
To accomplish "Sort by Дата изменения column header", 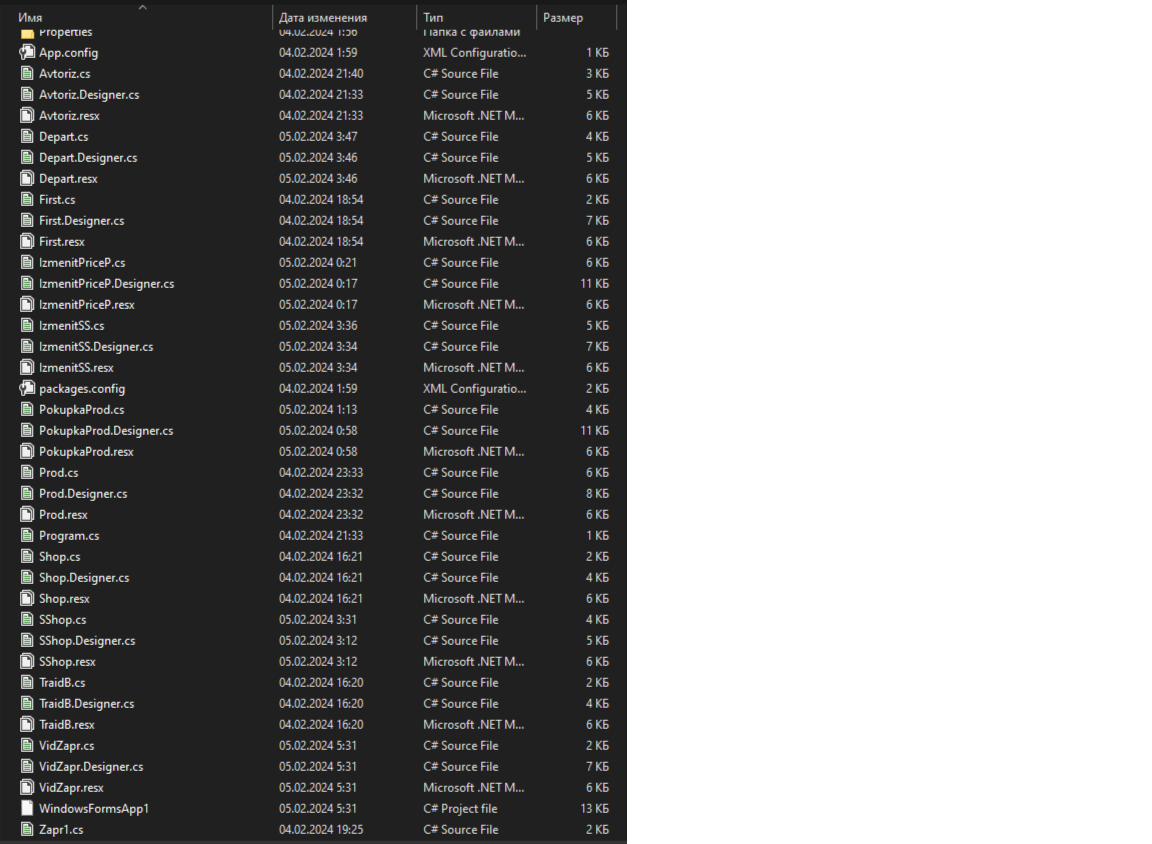I will (323, 18).
